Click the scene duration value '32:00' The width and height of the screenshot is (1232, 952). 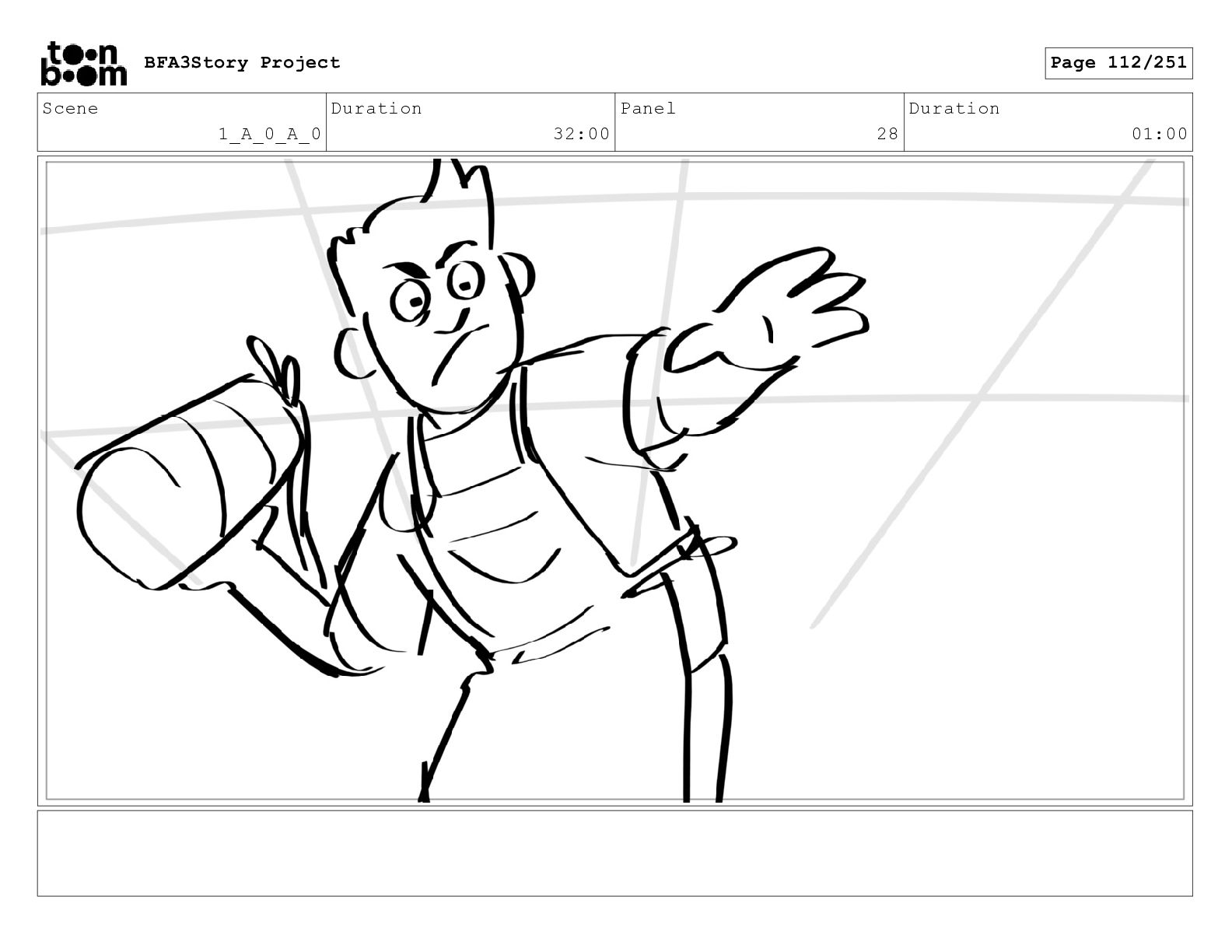[x=582, y=134]
